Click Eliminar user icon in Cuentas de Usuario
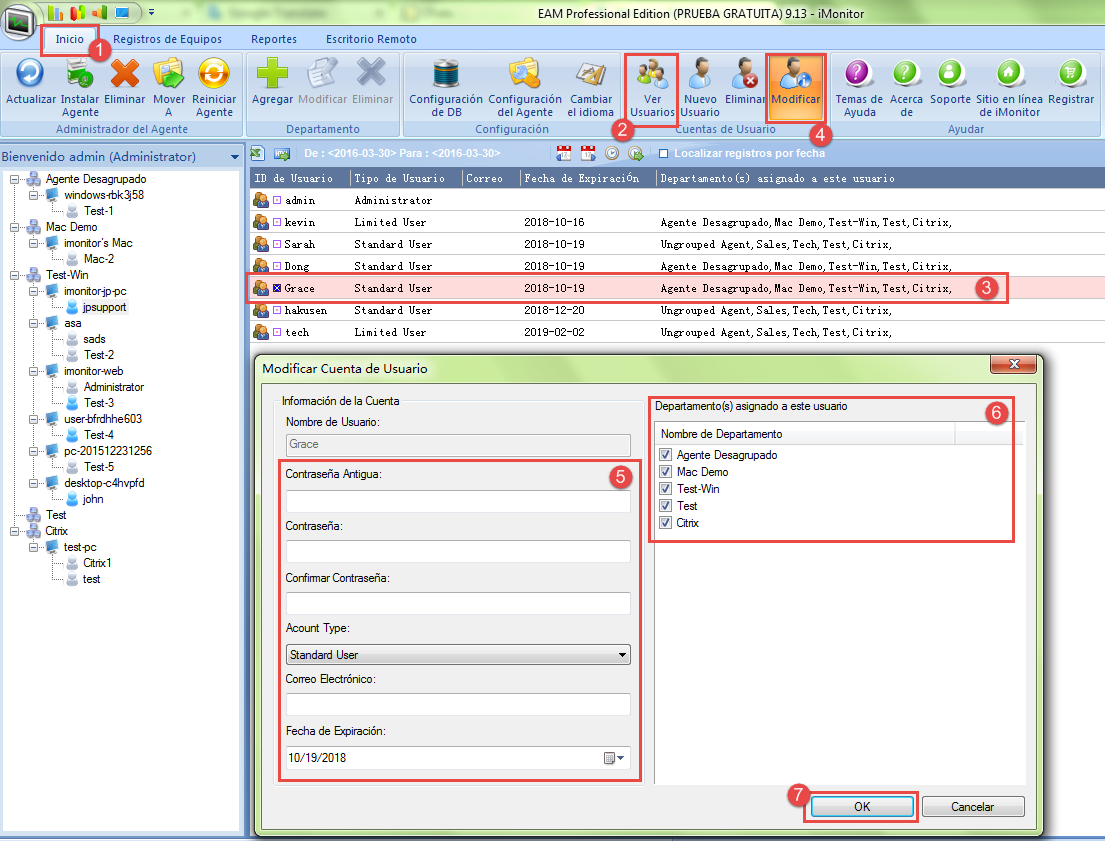Screen dimensions: 1105x841 (744, 73)
